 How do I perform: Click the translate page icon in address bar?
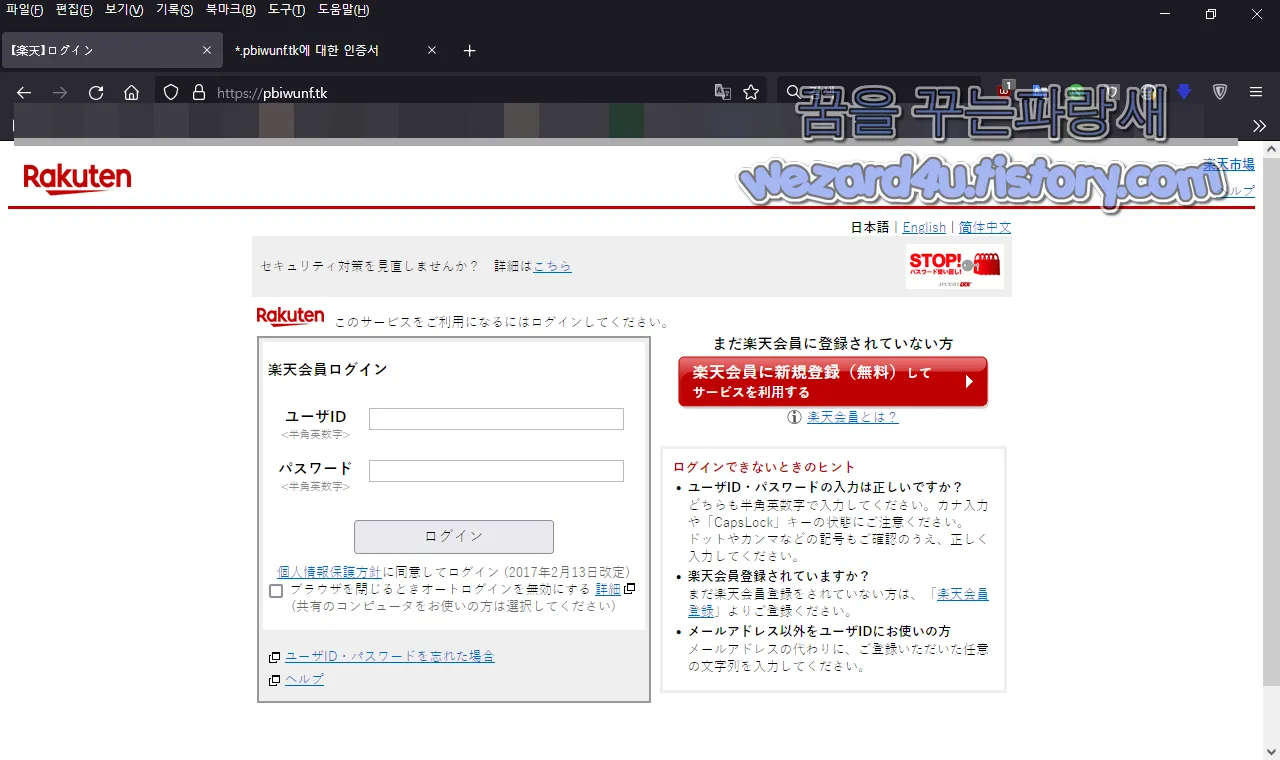pos(723,92)
